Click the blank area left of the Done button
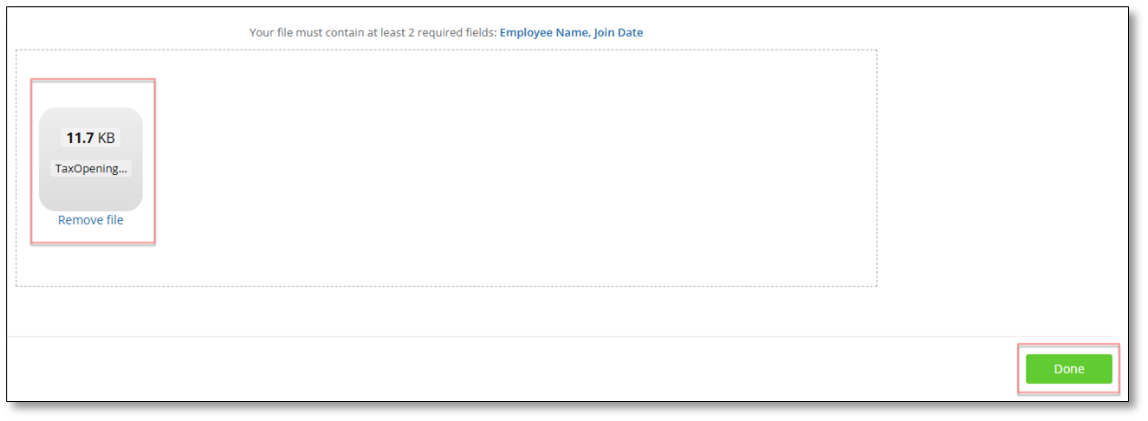 [x=512, y=369]
